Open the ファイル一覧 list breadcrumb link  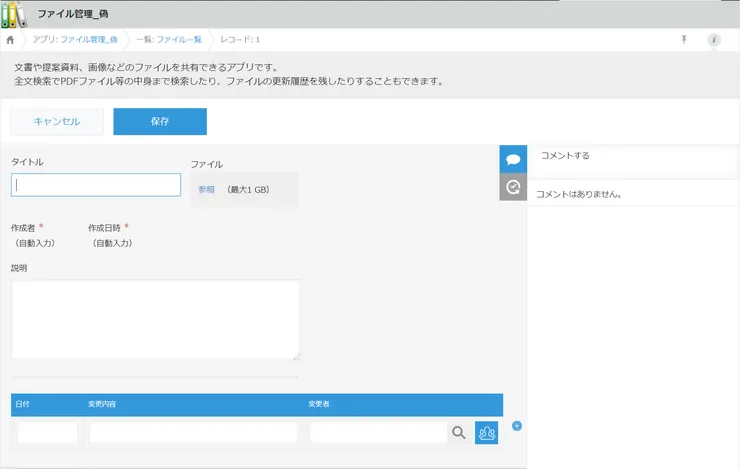179,39
